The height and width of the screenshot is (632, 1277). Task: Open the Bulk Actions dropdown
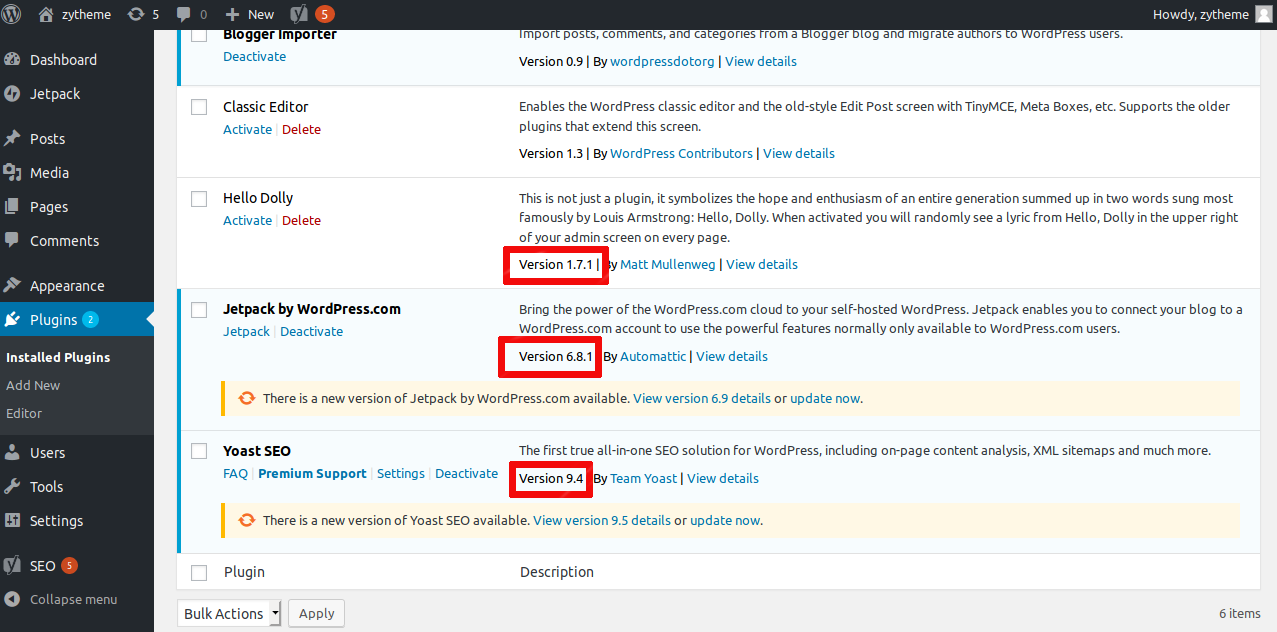click(x=229, y=614)
